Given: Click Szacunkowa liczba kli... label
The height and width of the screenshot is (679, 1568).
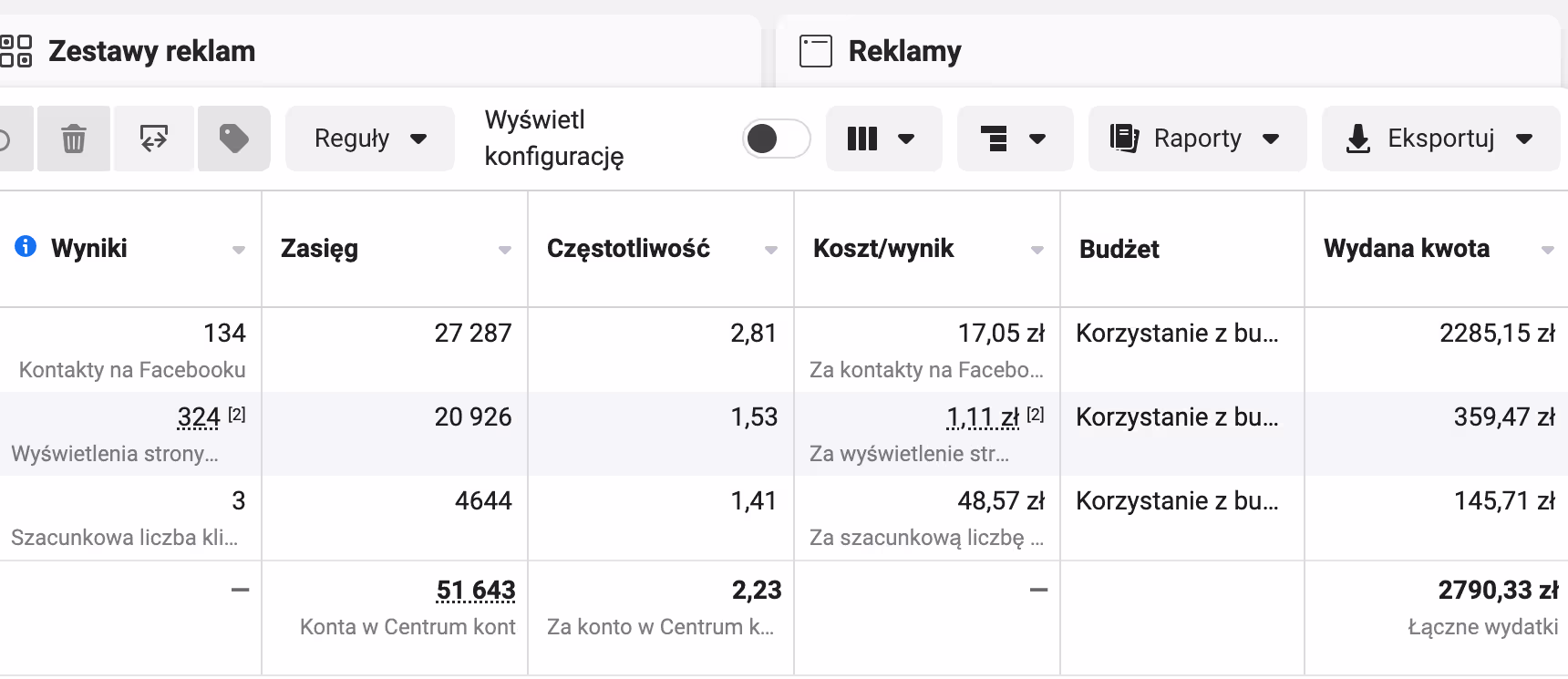Looking at the screenshot, I should [124, 538].
